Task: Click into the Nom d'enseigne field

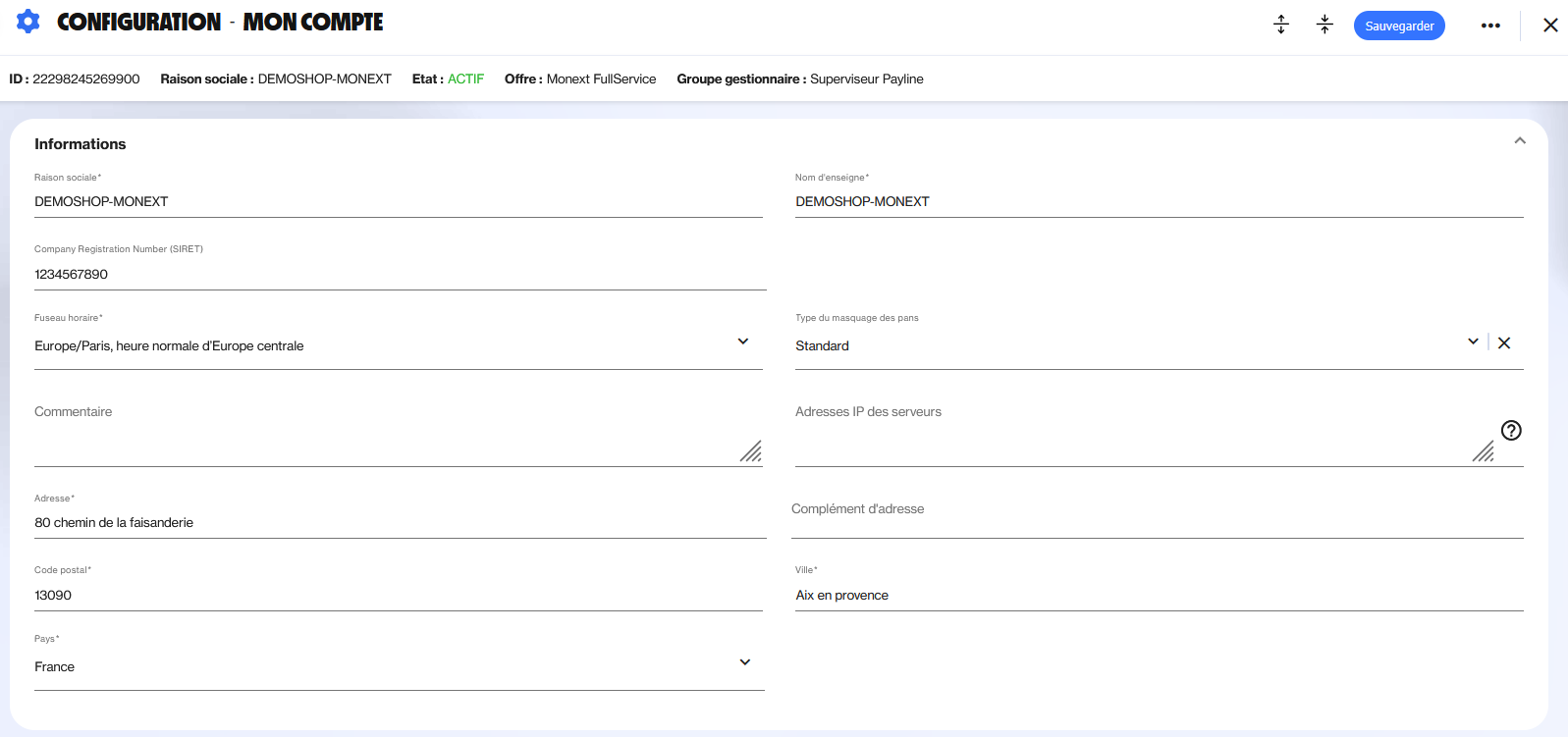Action: coord(1159,201)
